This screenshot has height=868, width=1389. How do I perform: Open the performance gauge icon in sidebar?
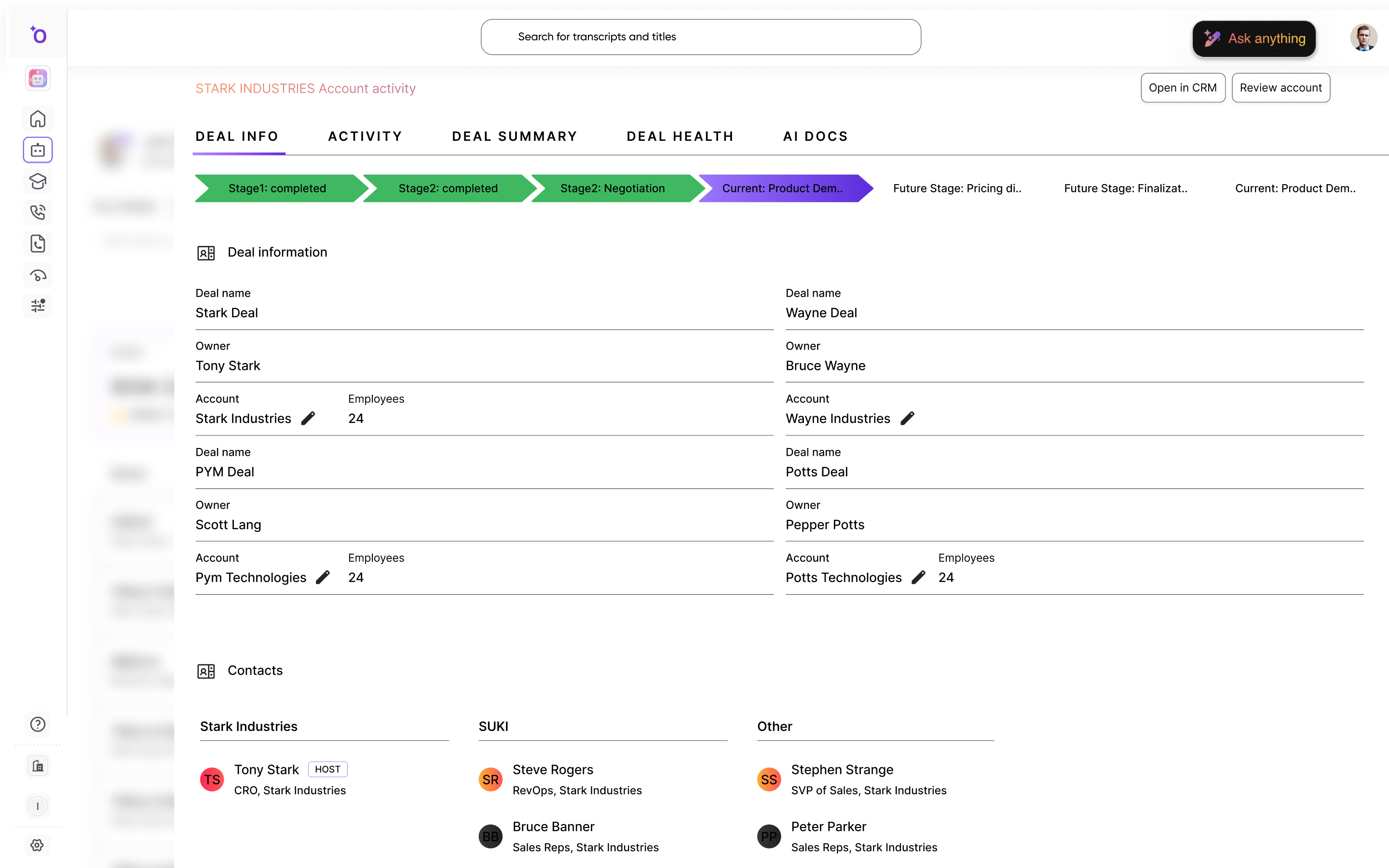tap(37, 275)
